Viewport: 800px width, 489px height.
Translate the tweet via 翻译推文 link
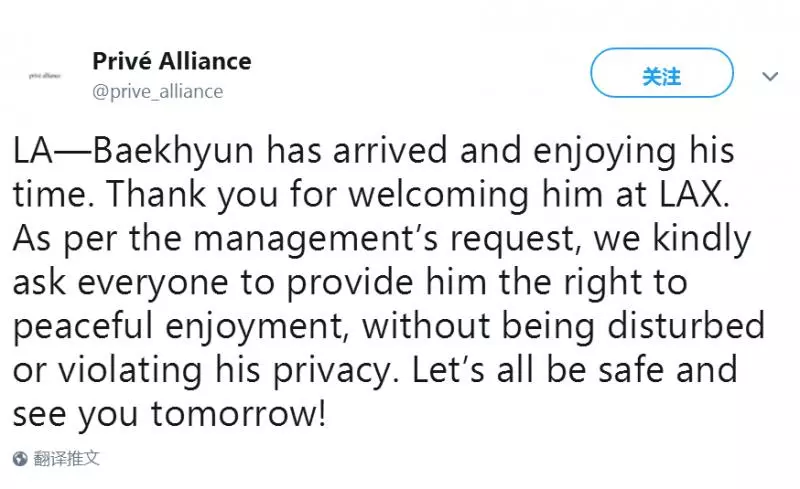(66, 458)
